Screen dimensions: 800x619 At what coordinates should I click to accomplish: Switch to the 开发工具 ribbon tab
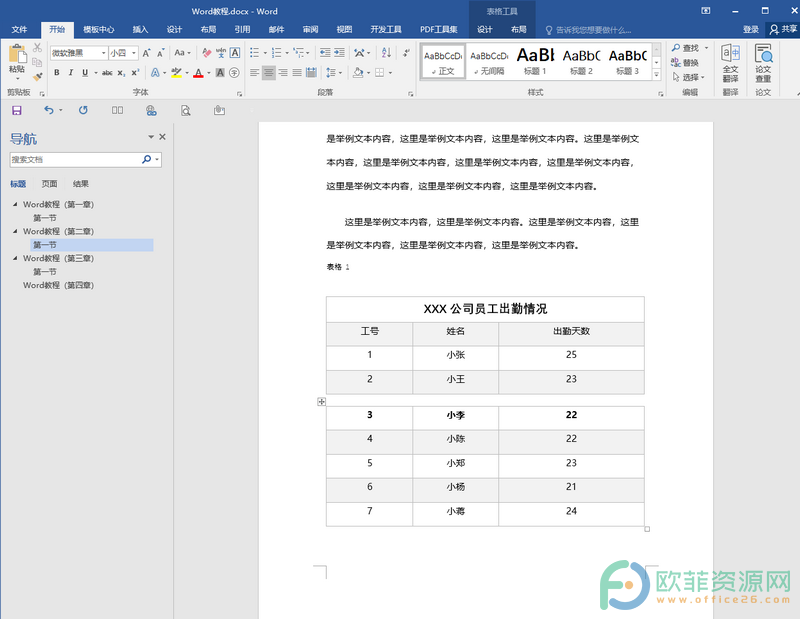(x=386, y=30)
